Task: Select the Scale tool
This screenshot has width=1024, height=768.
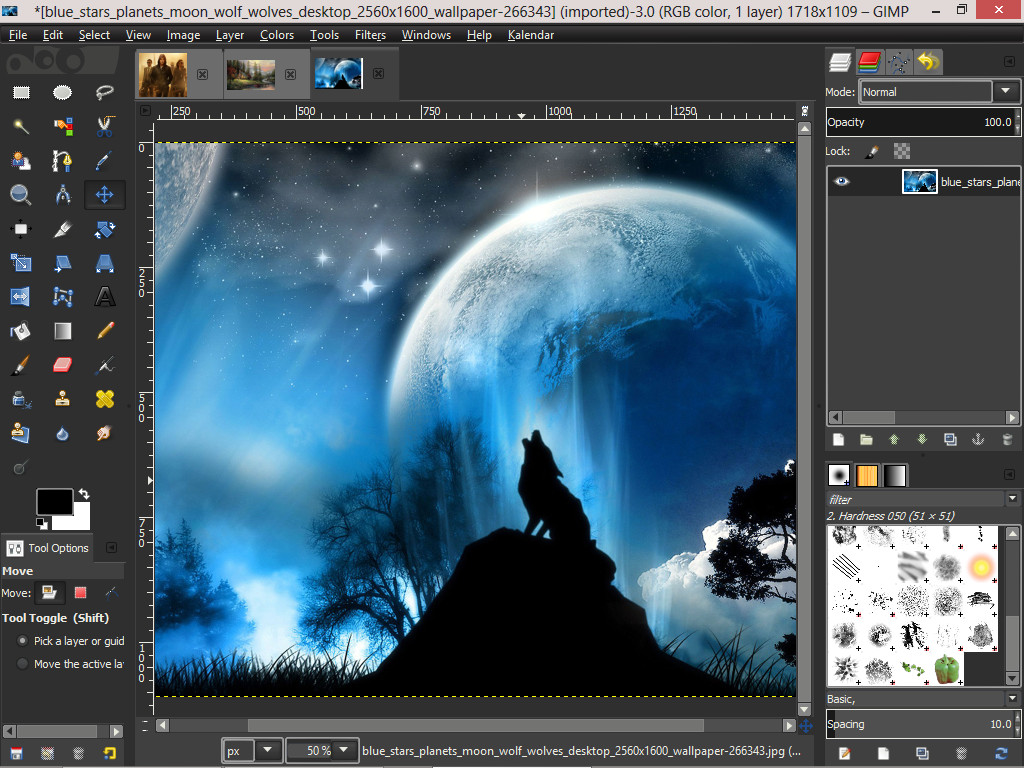Action: click(x=21, y=263)
